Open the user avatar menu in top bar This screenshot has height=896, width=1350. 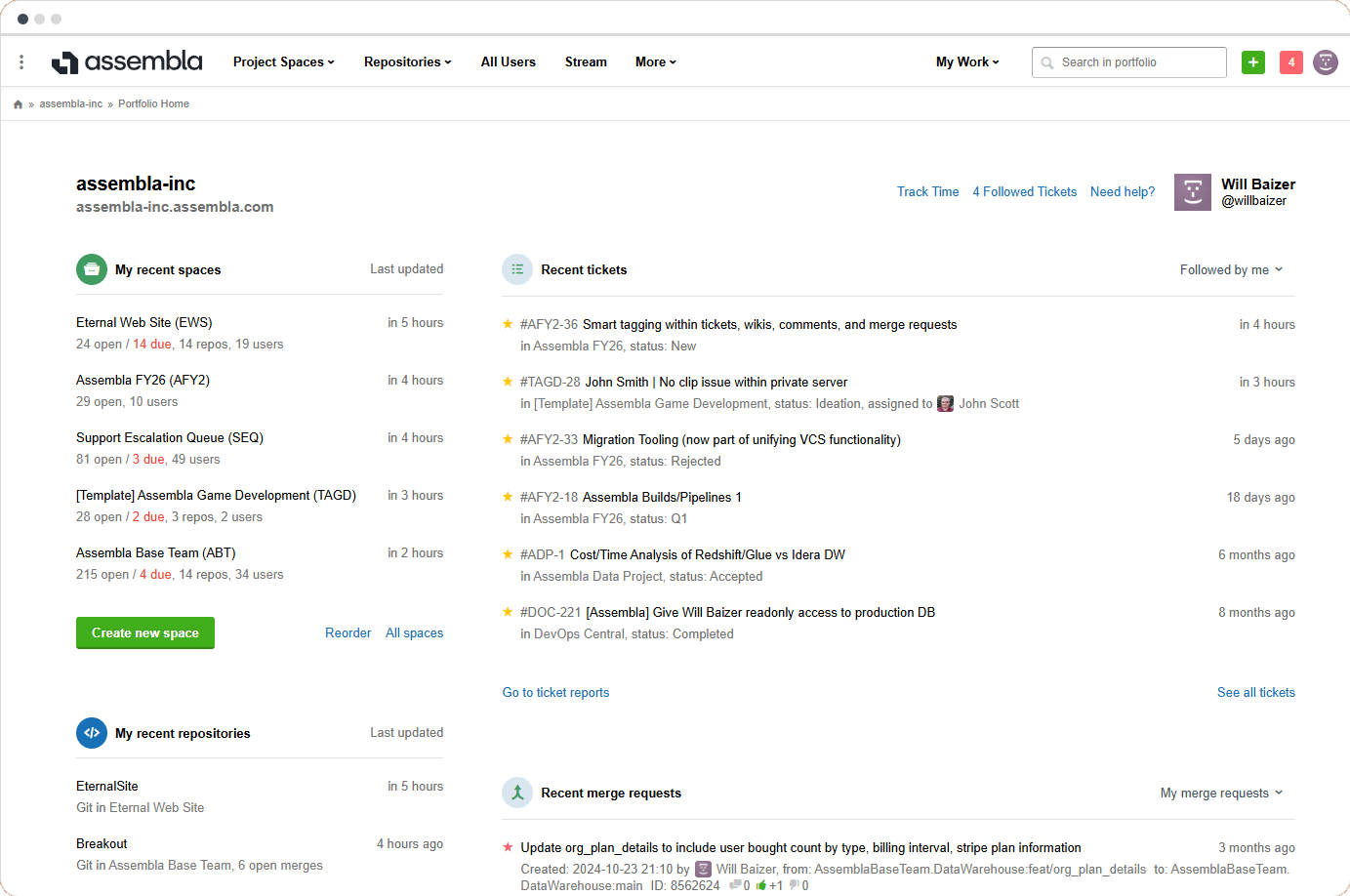click(x=1325, y=62)
